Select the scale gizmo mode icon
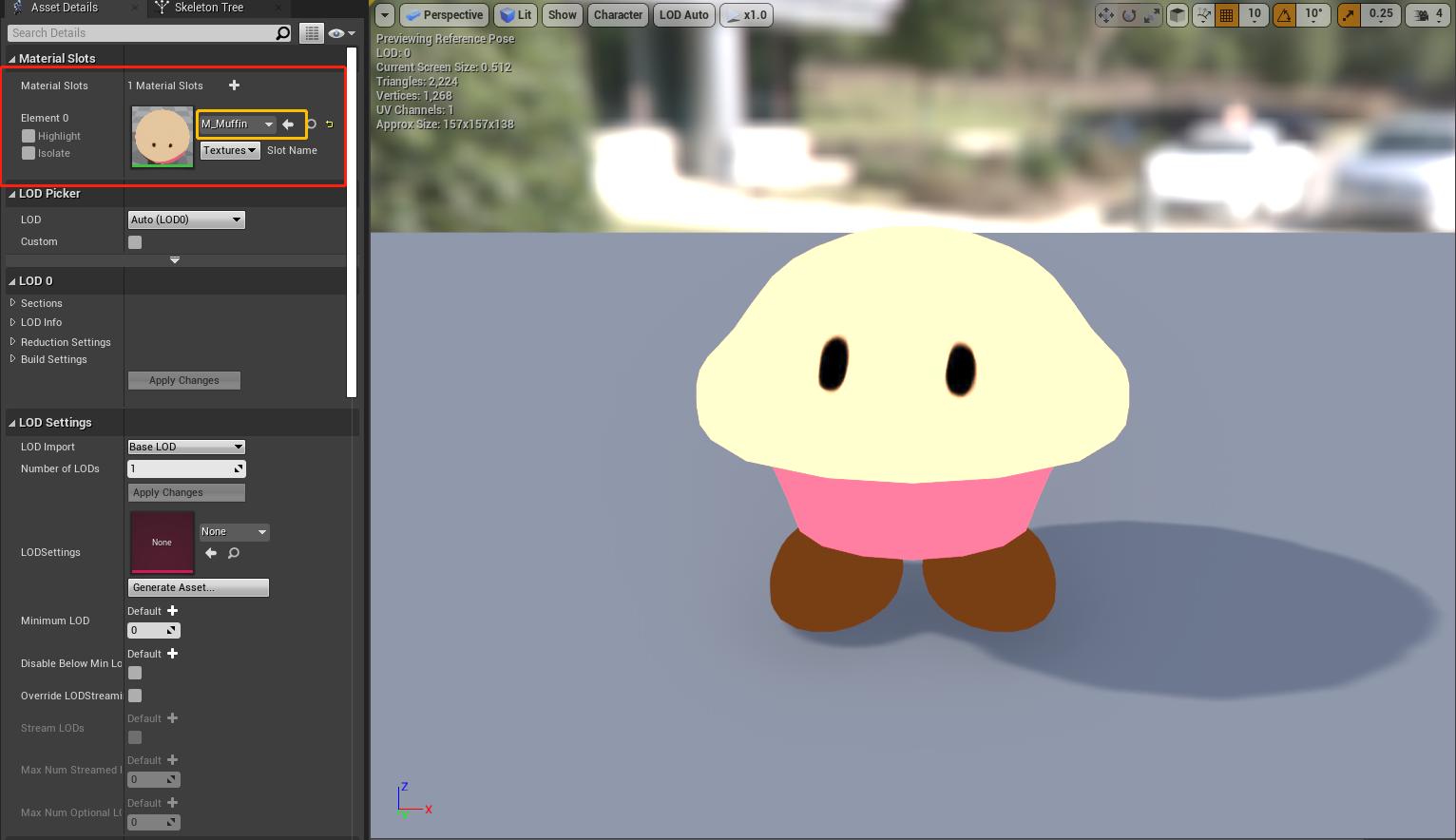This screenshot has height=840, width=1456. 1151,15
